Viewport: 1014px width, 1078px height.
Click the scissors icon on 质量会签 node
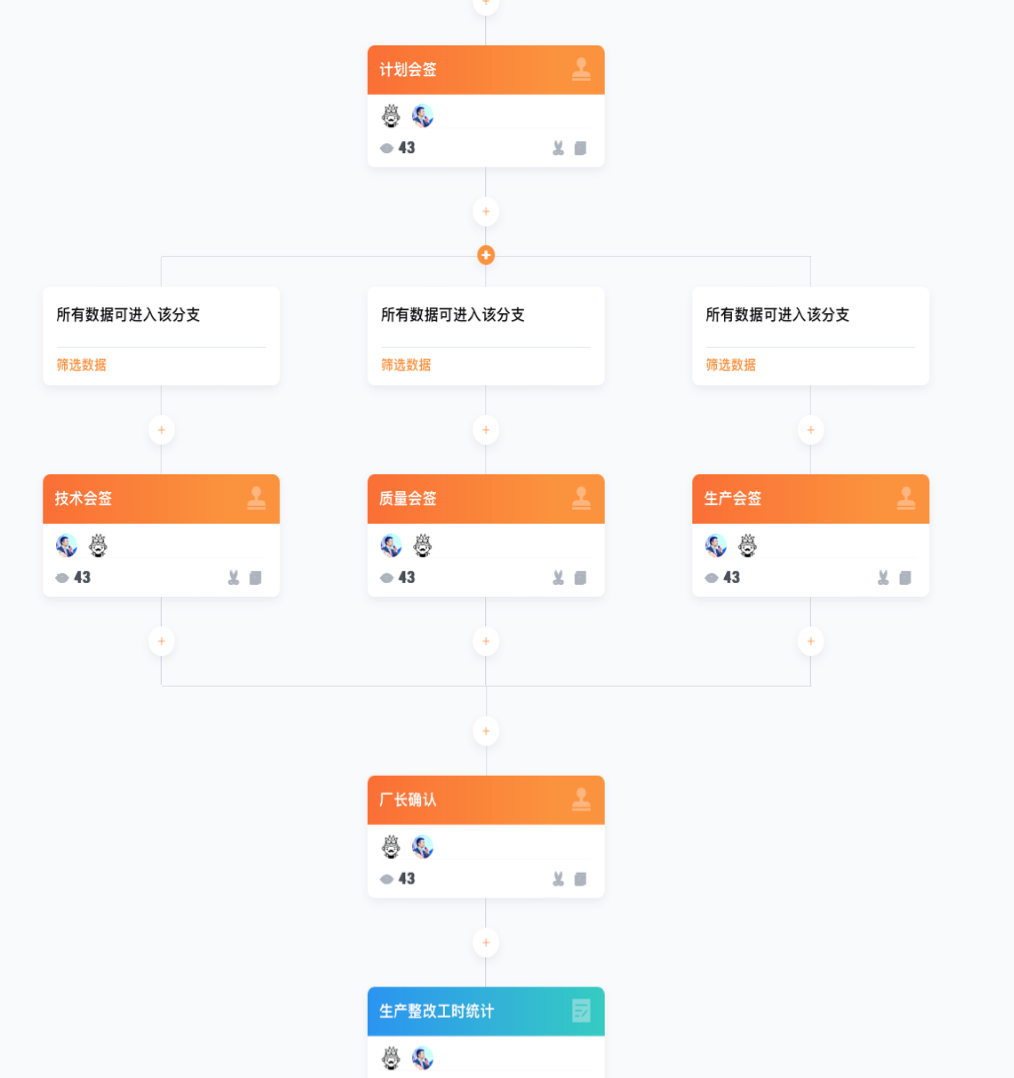558,578
